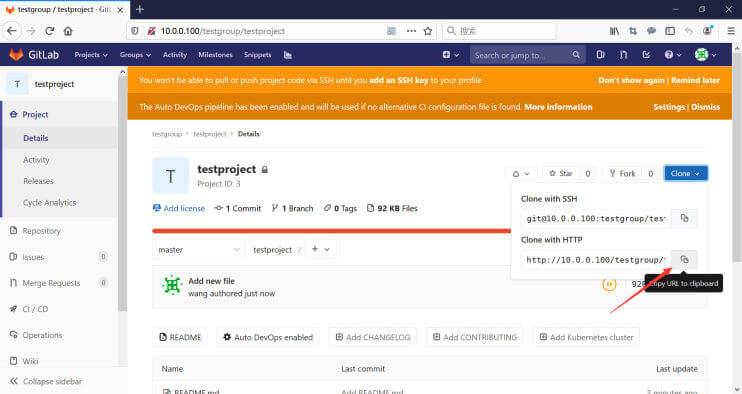Bookmark the page with the star icon
This screenshot has width=742, height=394.
pos(428,31)
